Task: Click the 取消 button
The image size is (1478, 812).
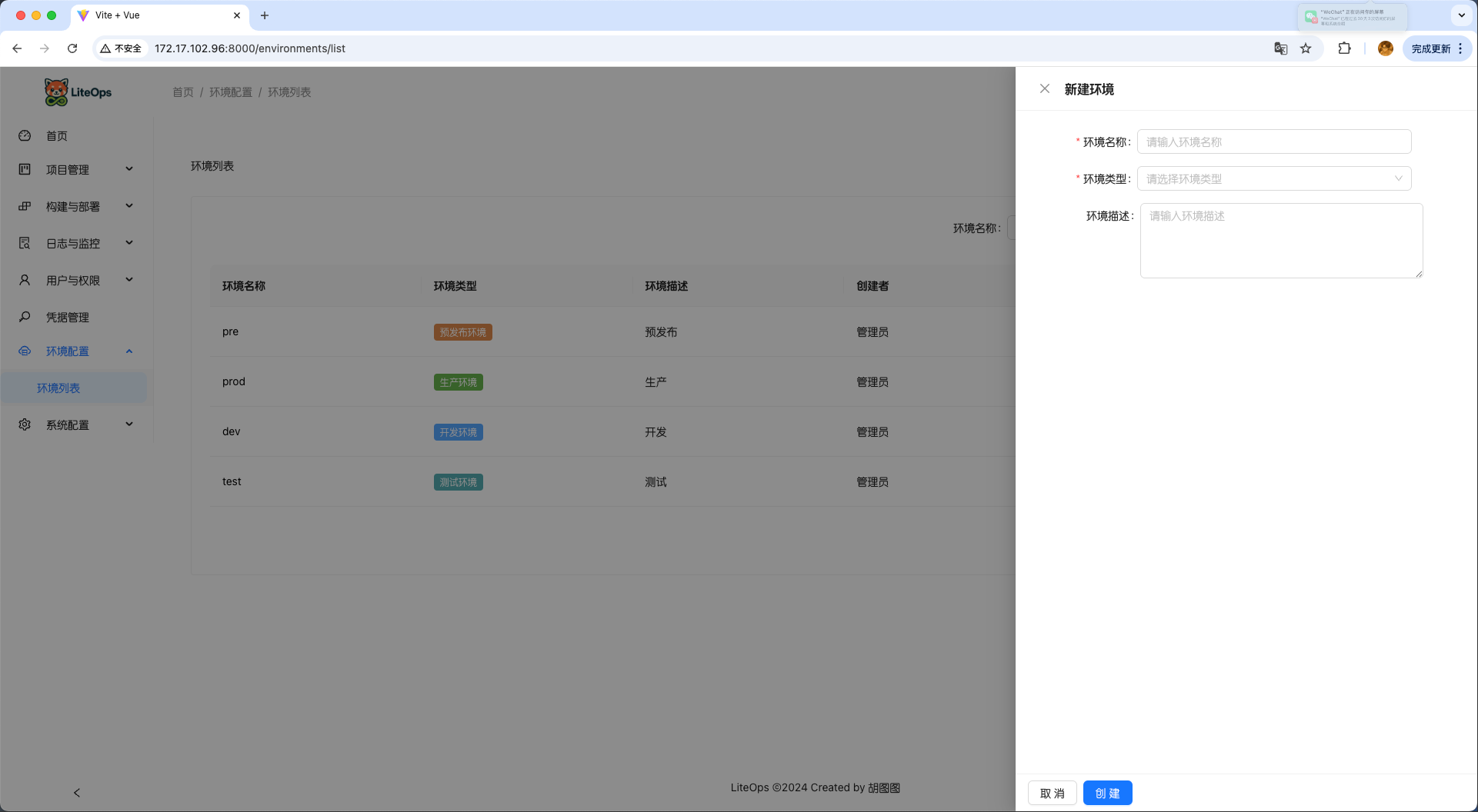Action: [x=1052, y=793]
